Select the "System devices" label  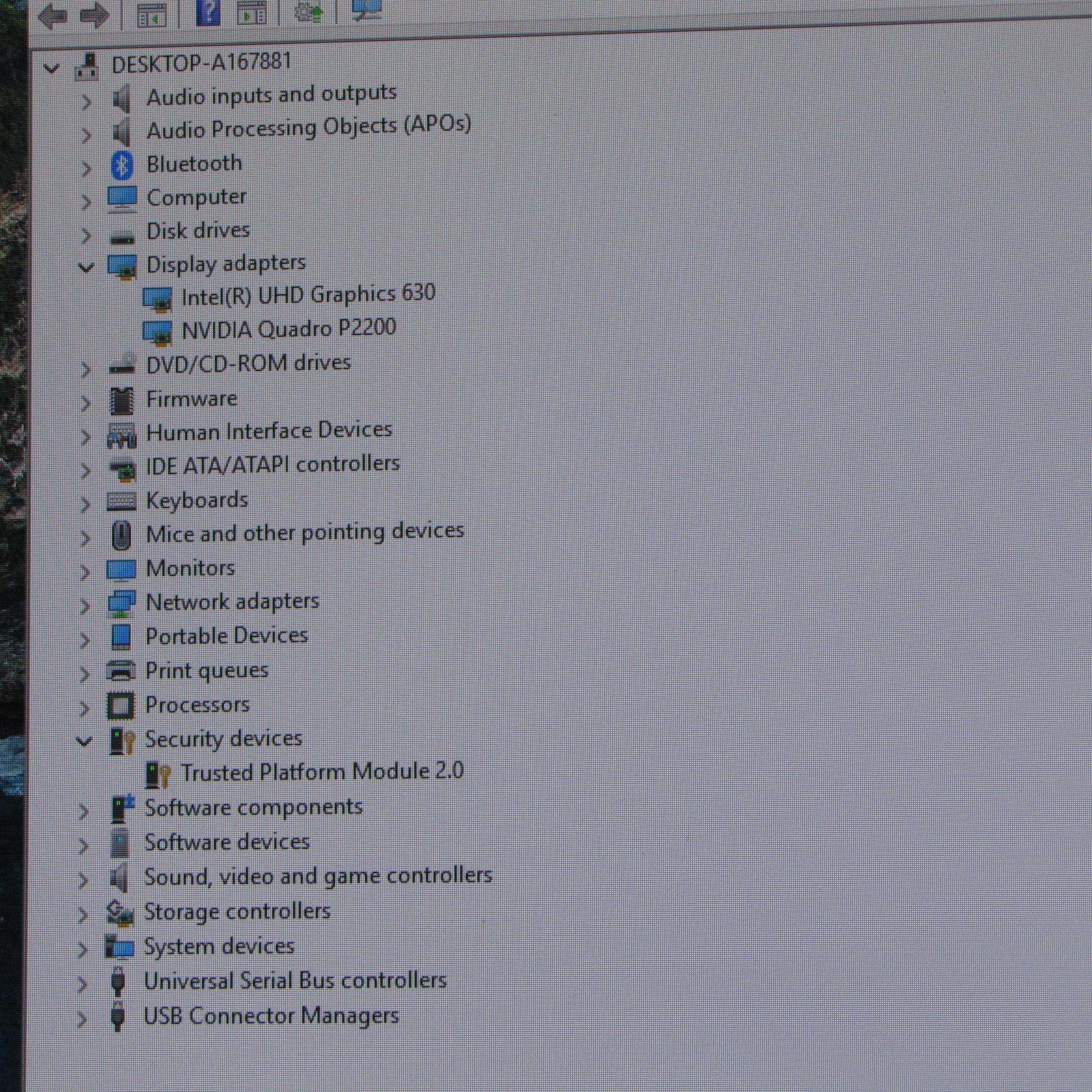[219, 947]
